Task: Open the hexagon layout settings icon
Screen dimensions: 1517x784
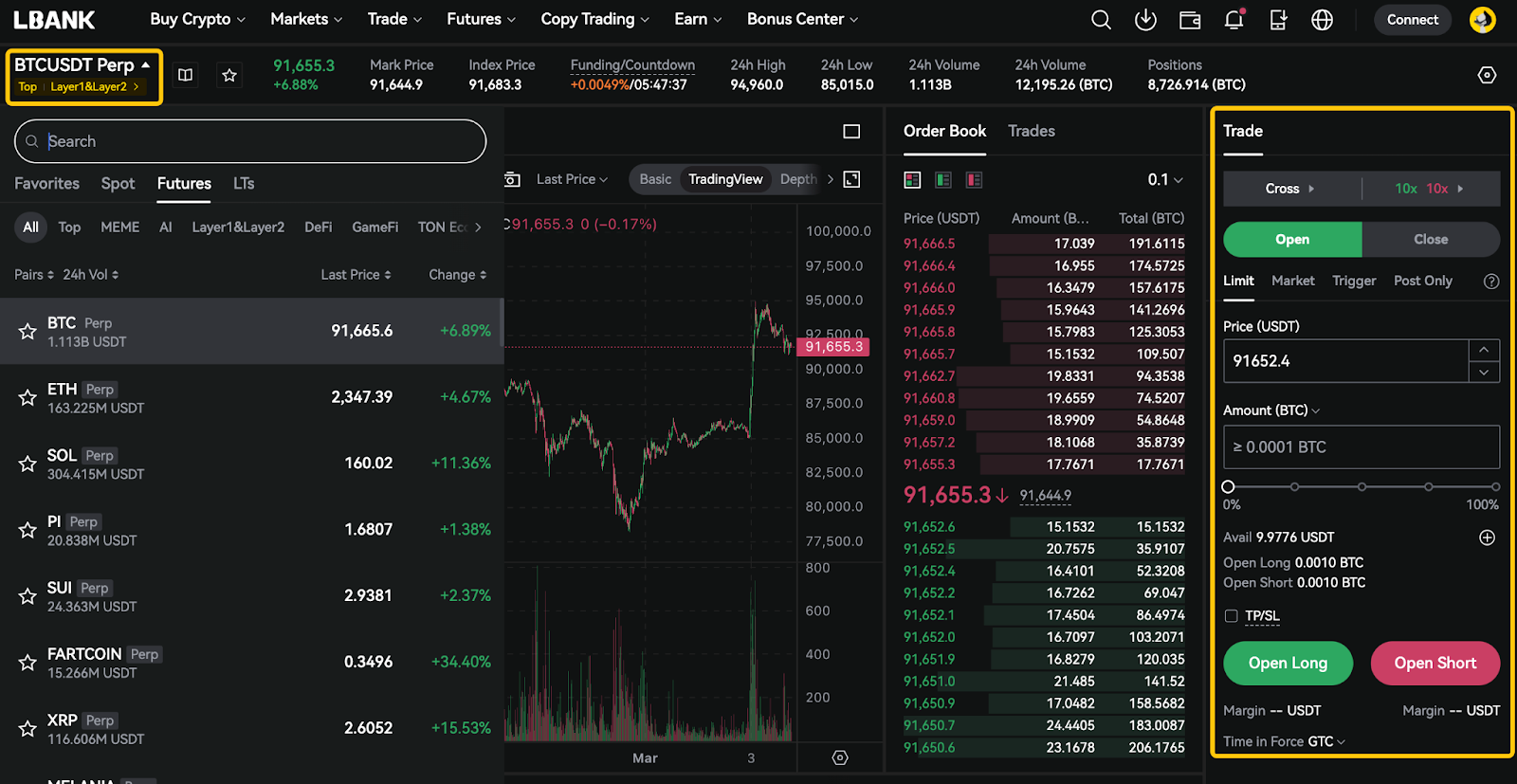Action: coord(1487,75)
